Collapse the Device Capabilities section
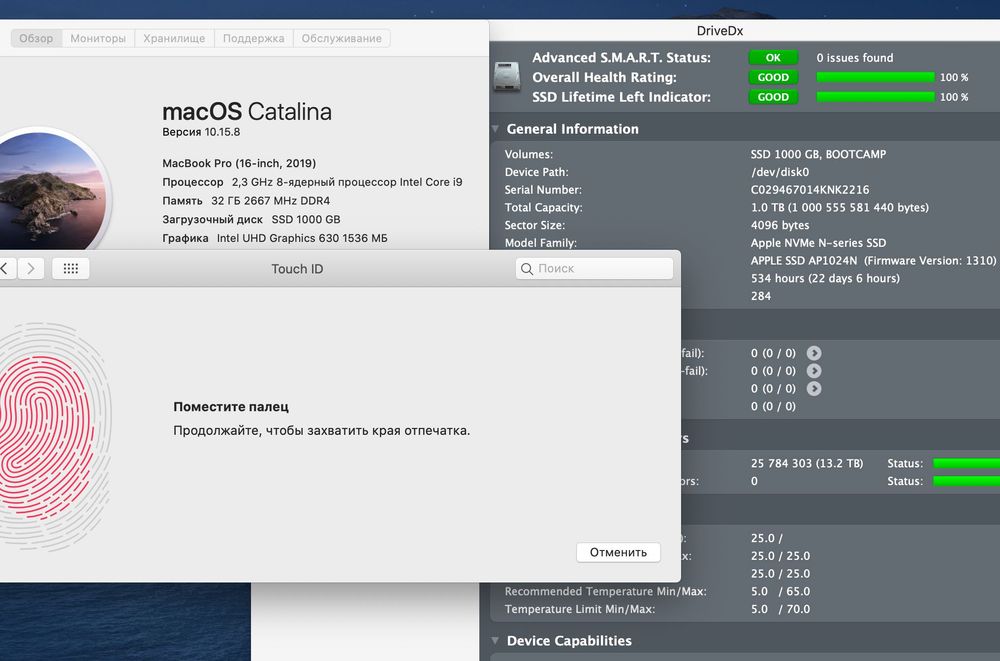The image size is (1000, 661). [x=496, y=641]
